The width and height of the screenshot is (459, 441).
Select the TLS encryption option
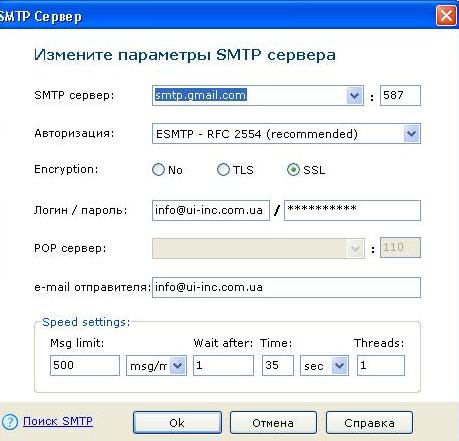click(x=223, y=170)
